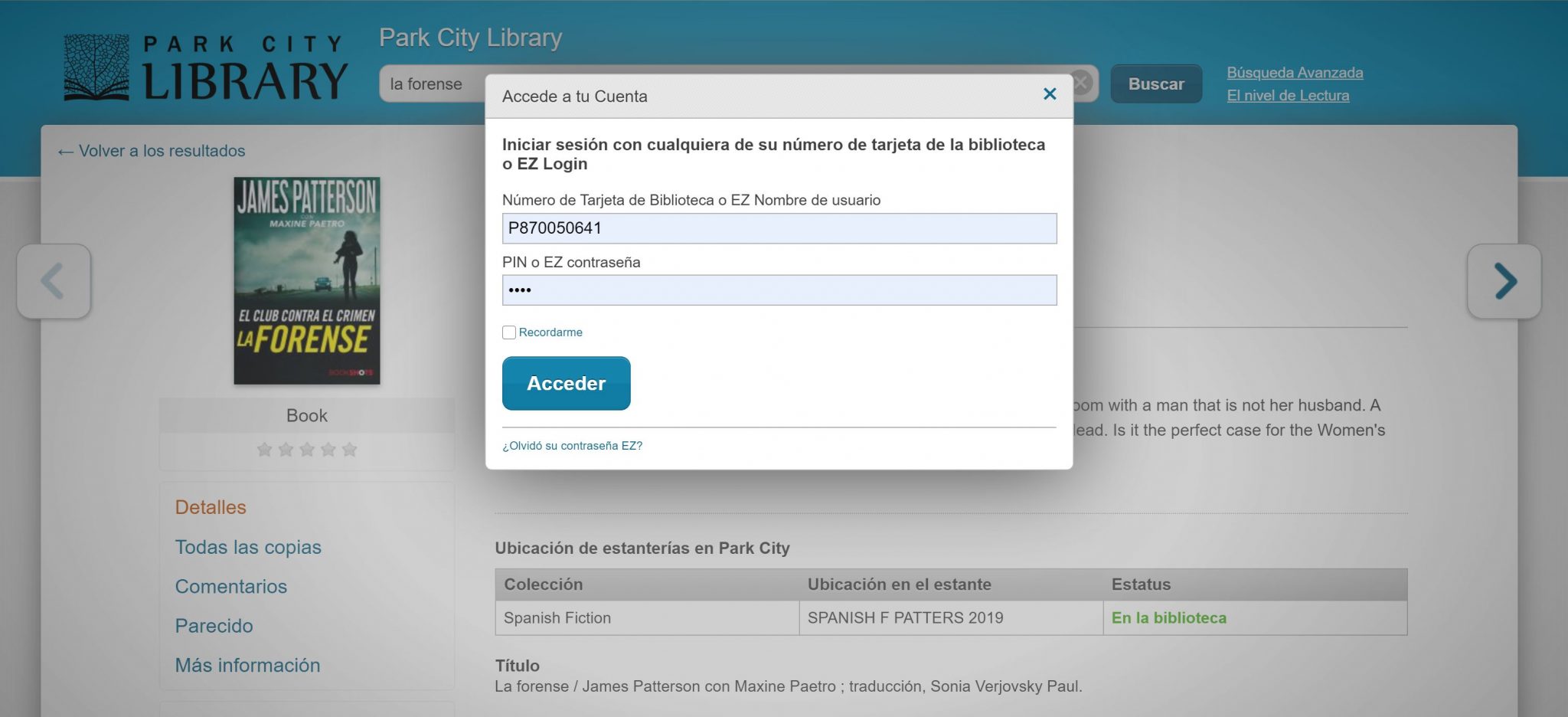1568x717 pixels.
Task: Open El nivel de Lectura link
Action: click(x=1288, y=96)
